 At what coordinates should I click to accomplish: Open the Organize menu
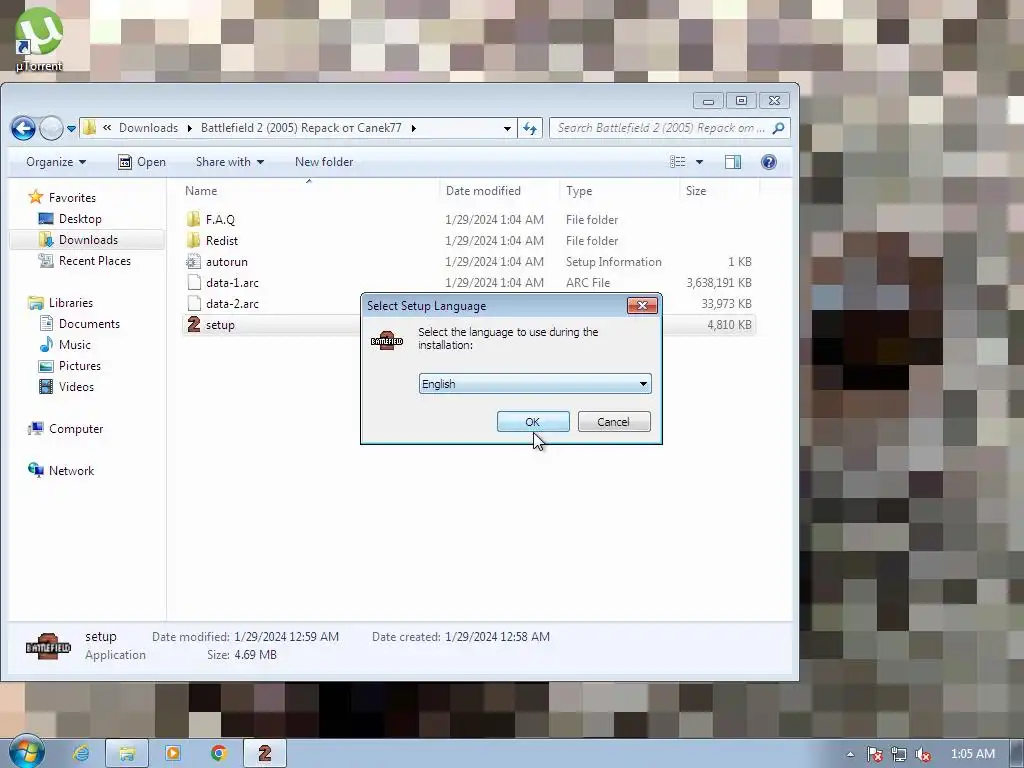(x=56, y=162)
